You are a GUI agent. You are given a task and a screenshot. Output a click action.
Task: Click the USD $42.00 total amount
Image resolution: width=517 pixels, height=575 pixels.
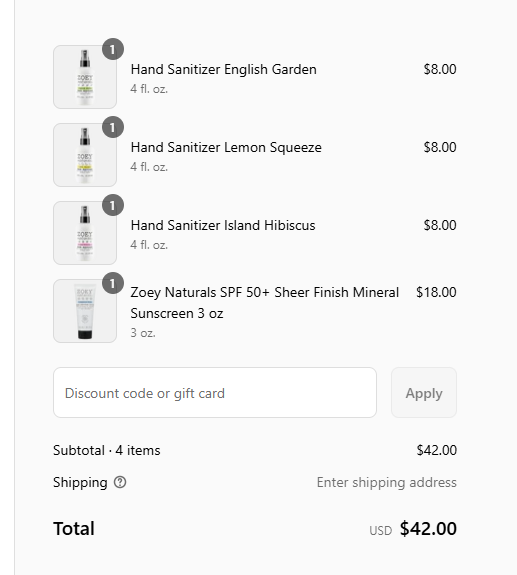(x=413, y=529)
